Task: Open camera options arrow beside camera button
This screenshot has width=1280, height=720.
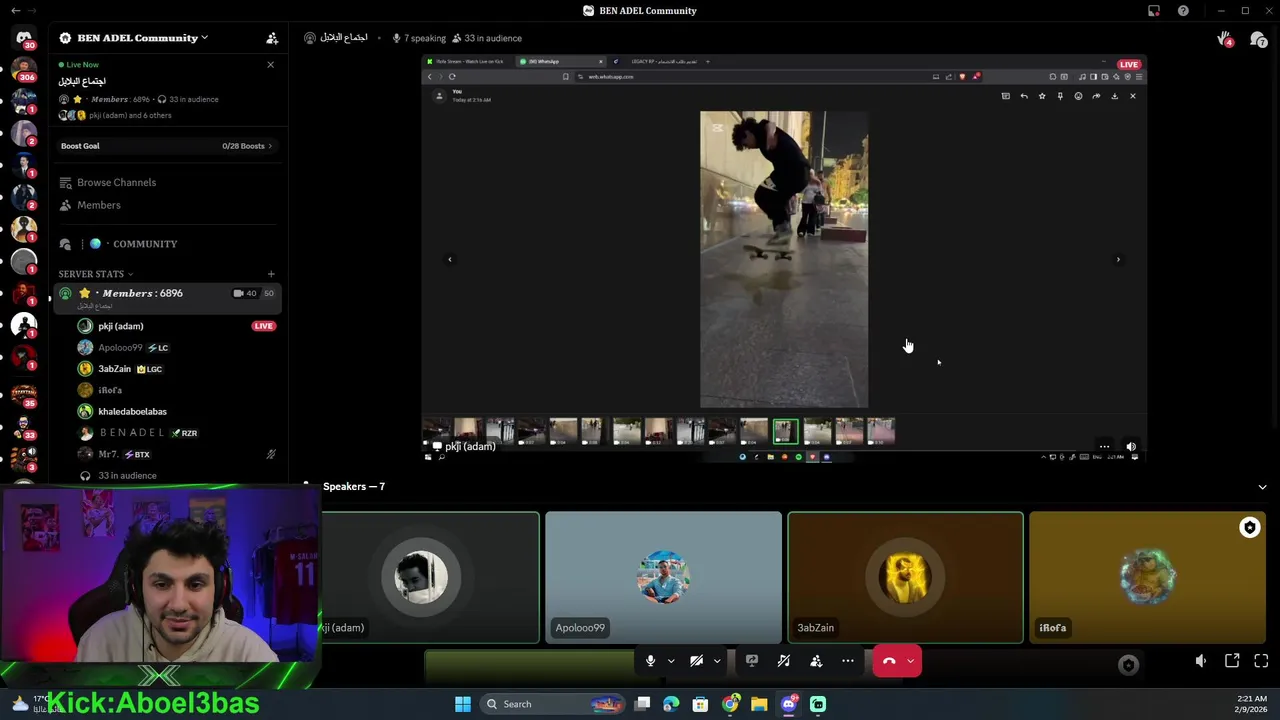Action: pyautogui.click(x=717, y=661)
